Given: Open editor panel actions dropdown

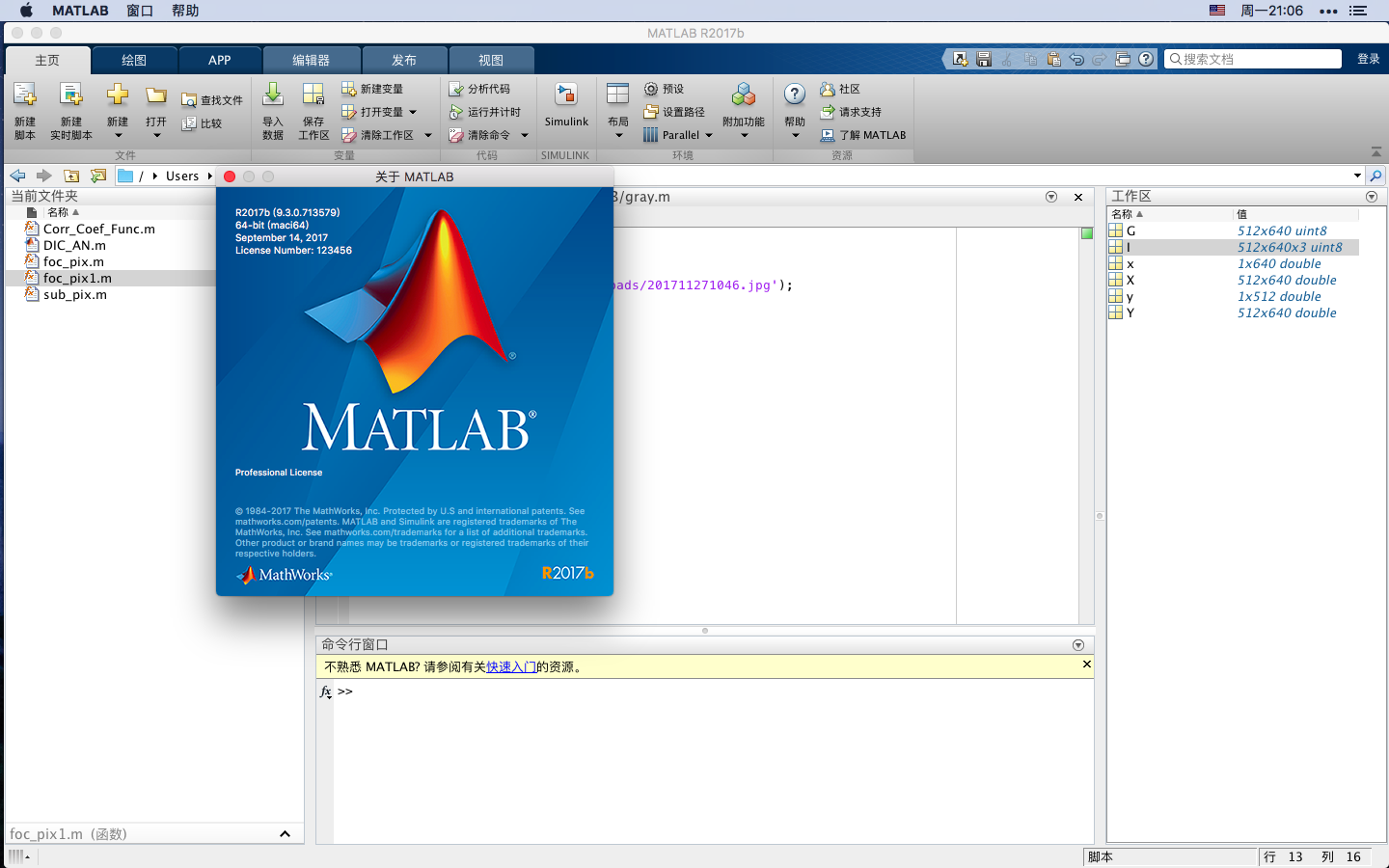Looking at the screenshot, I should click(1051, 197).
